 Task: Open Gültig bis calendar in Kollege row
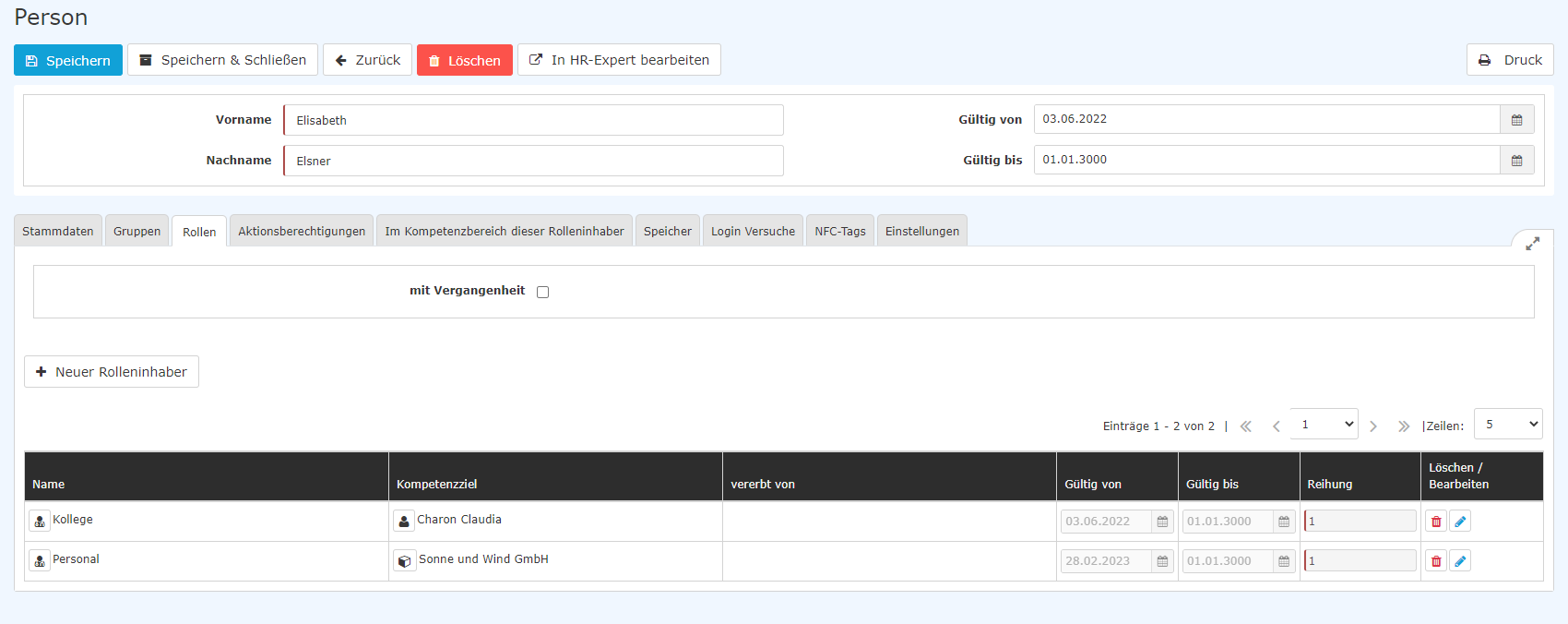coord(1284,522)
